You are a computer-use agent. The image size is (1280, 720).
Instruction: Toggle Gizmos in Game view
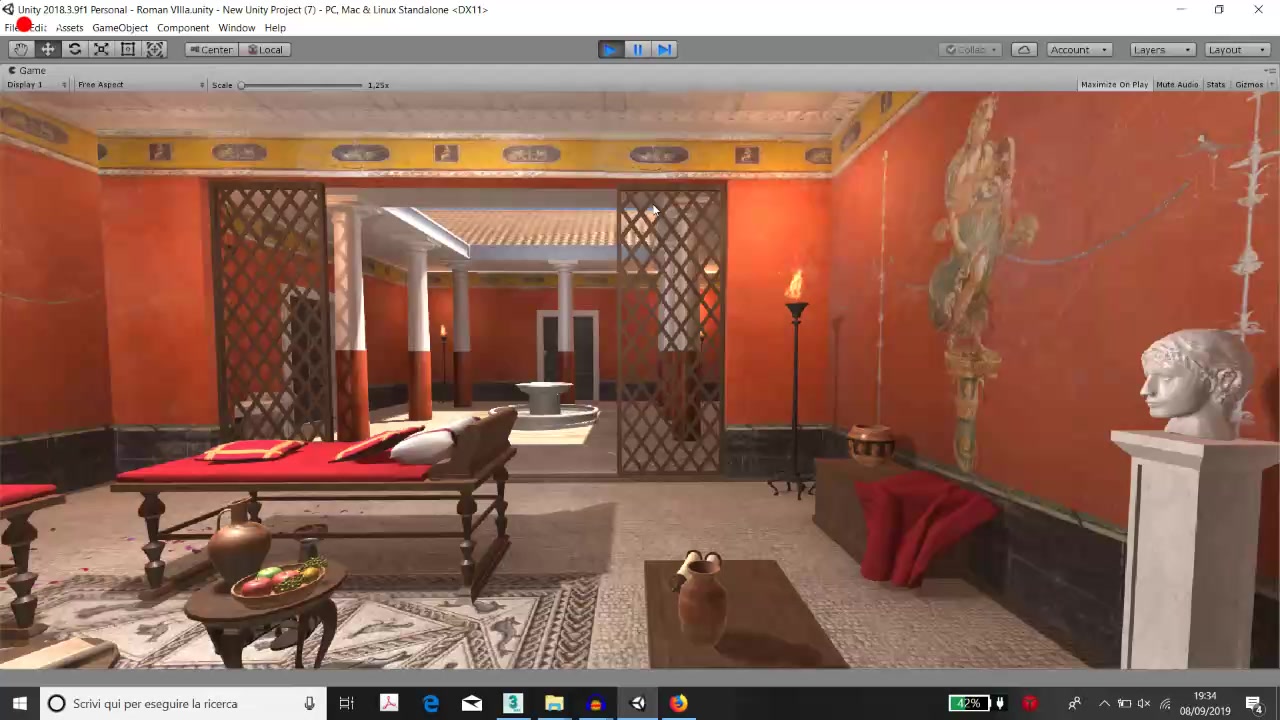(x=1249, y=85)
